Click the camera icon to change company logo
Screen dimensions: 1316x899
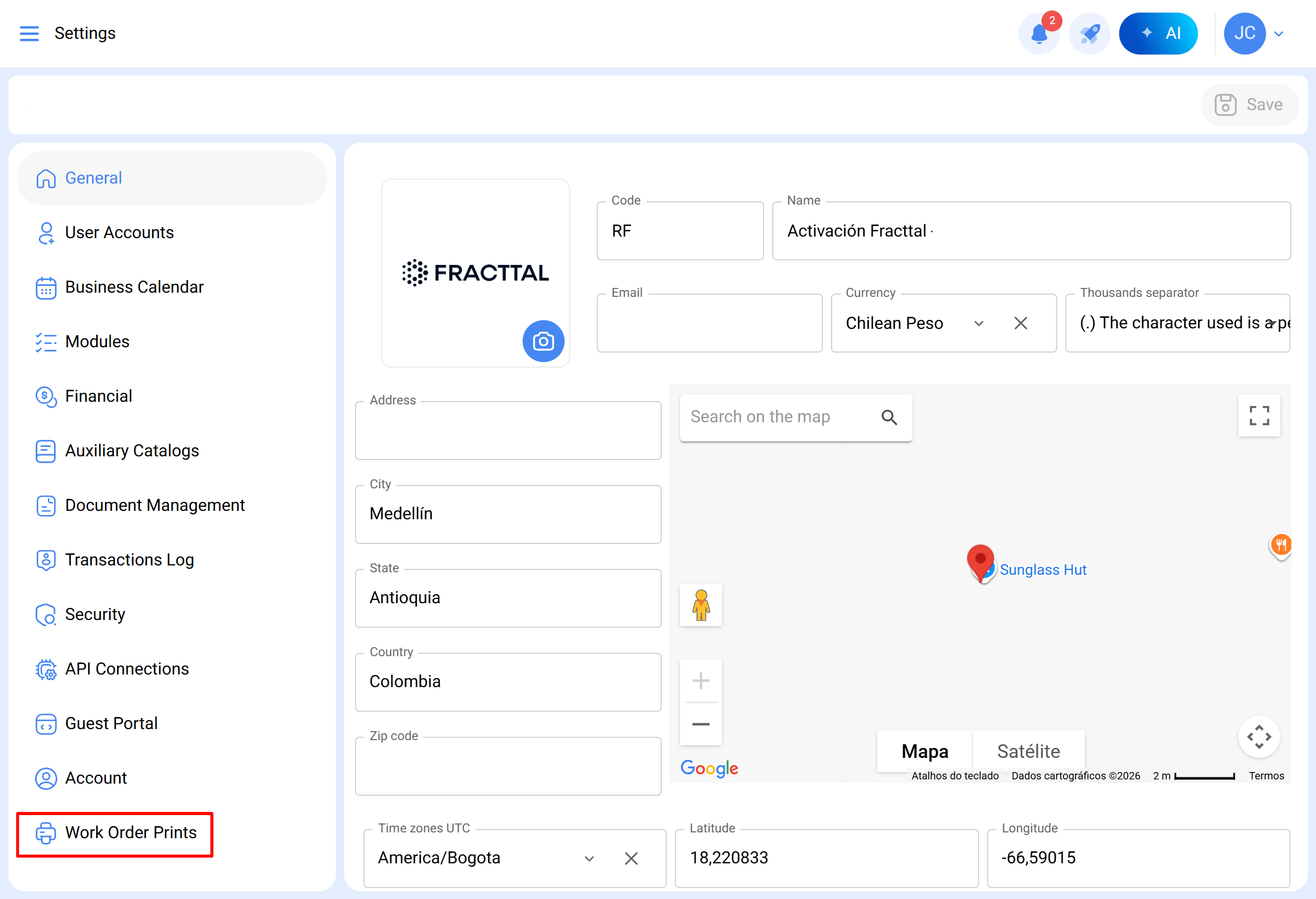[543, 341]
